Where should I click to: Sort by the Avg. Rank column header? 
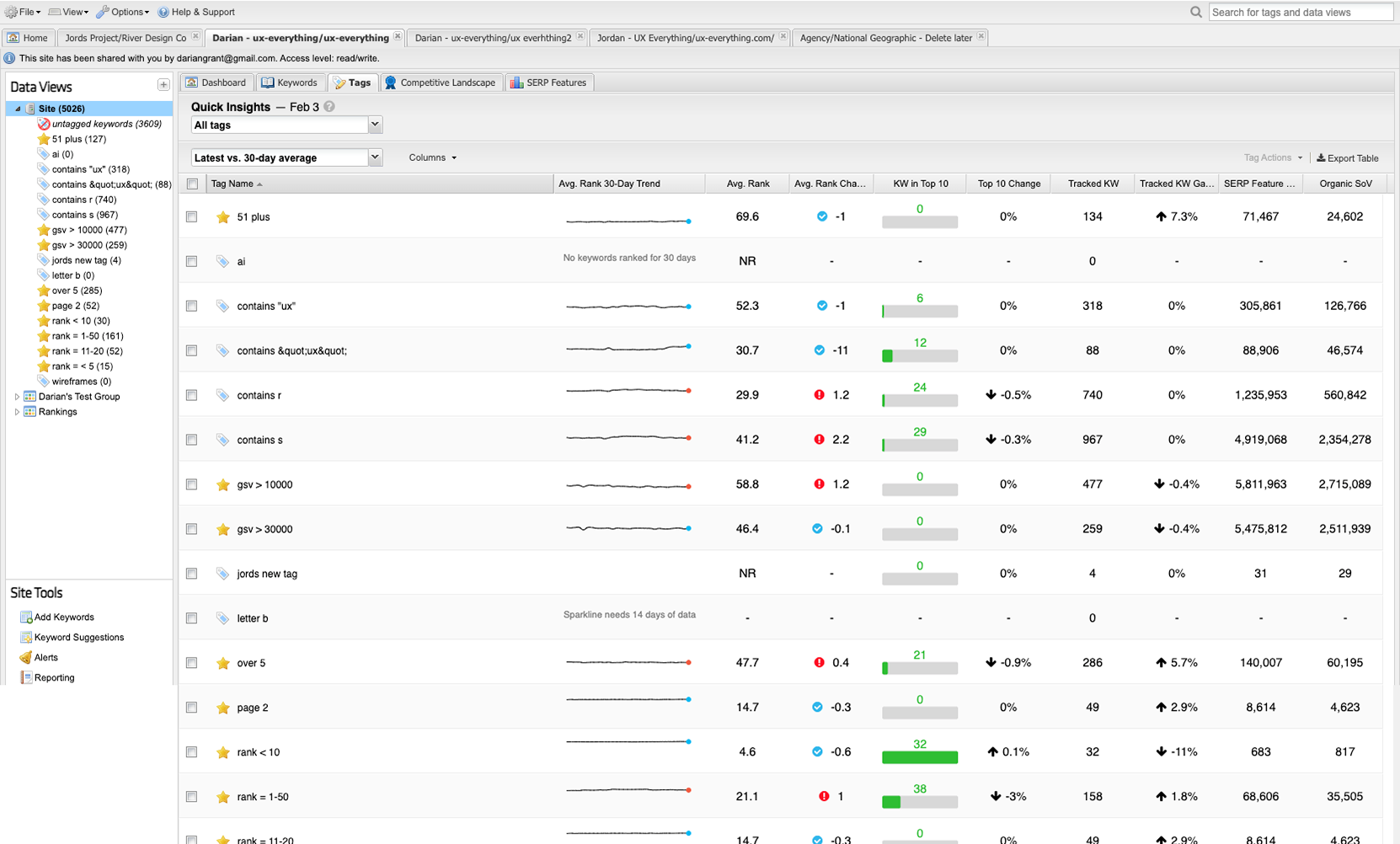(x=747, y=184)
